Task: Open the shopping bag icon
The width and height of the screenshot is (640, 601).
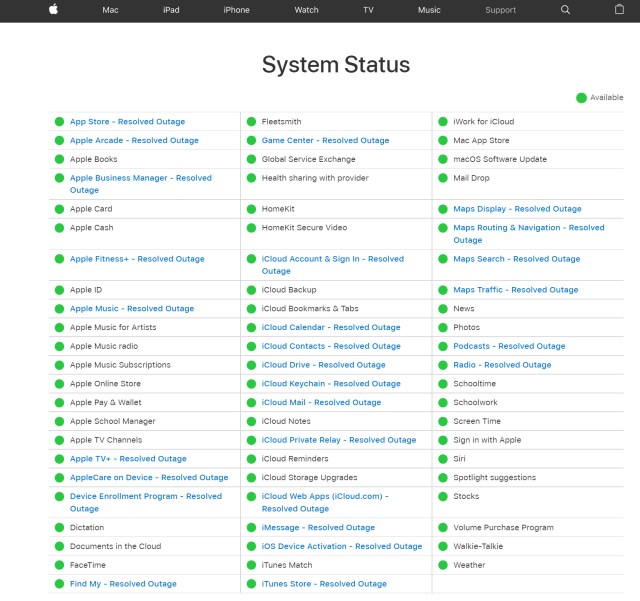Action: pyautogui.click(x=619, y=9)
